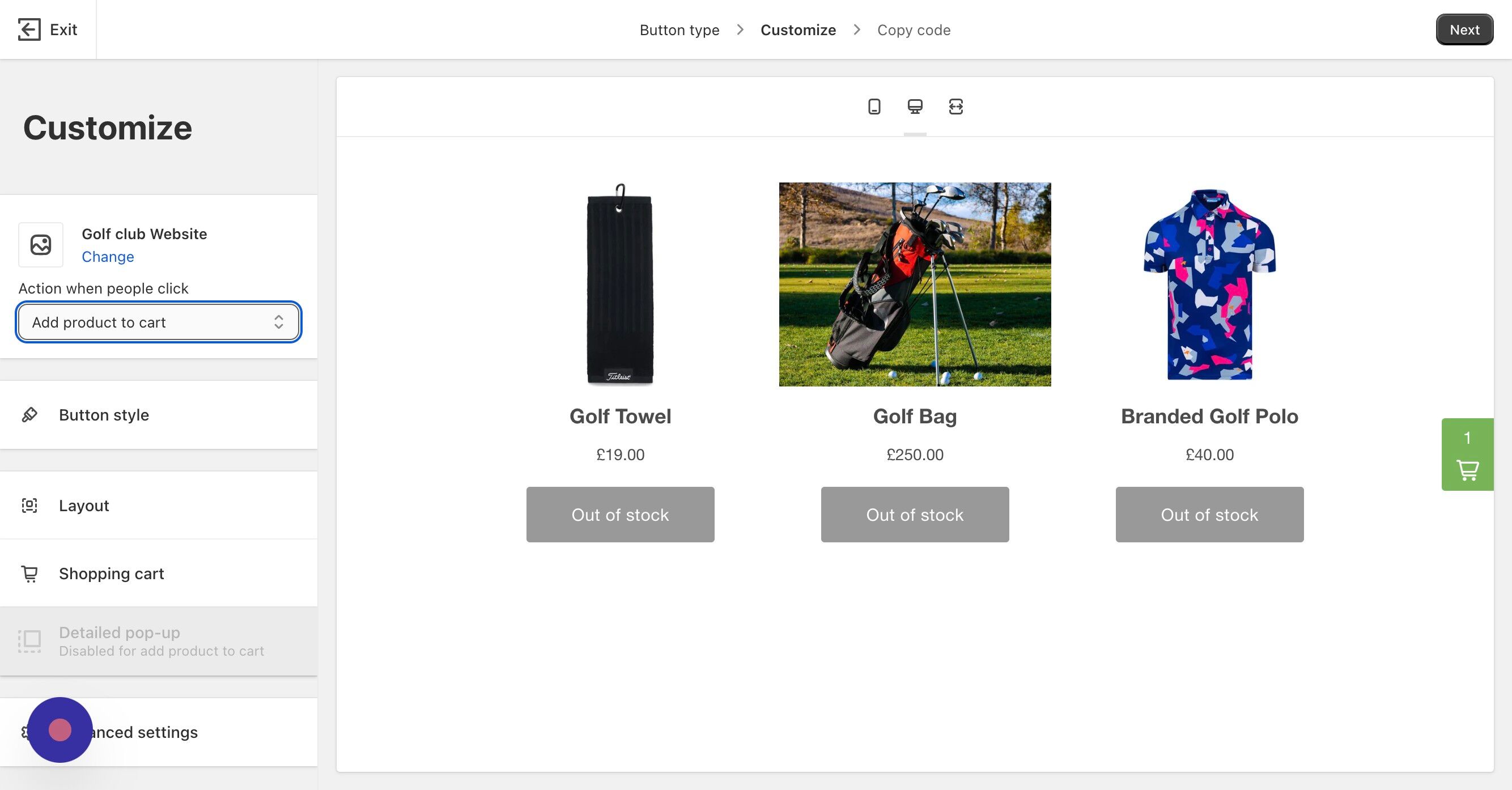Expand the Layout section
Screen dimensions: 1512x790
point(159,506)
